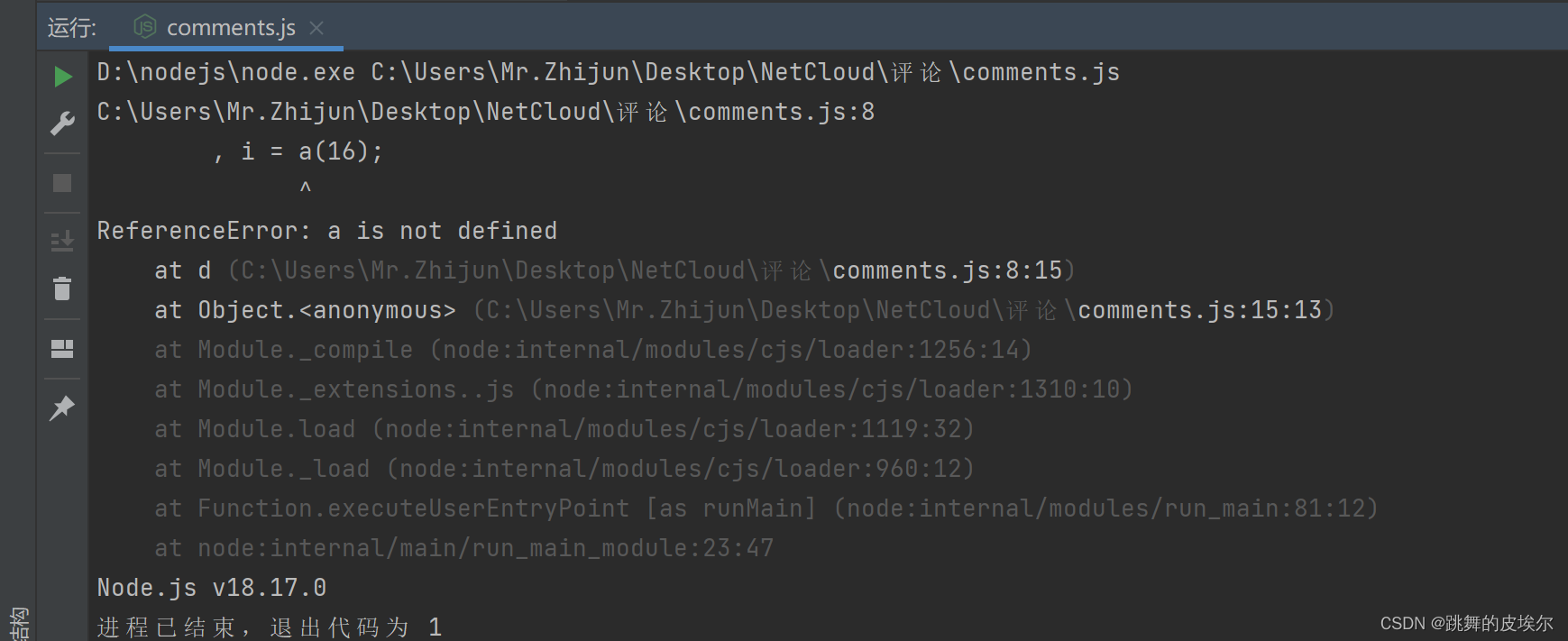Open run configuration wrench settings
The image size is (1568, 641).
click(62, 124)
